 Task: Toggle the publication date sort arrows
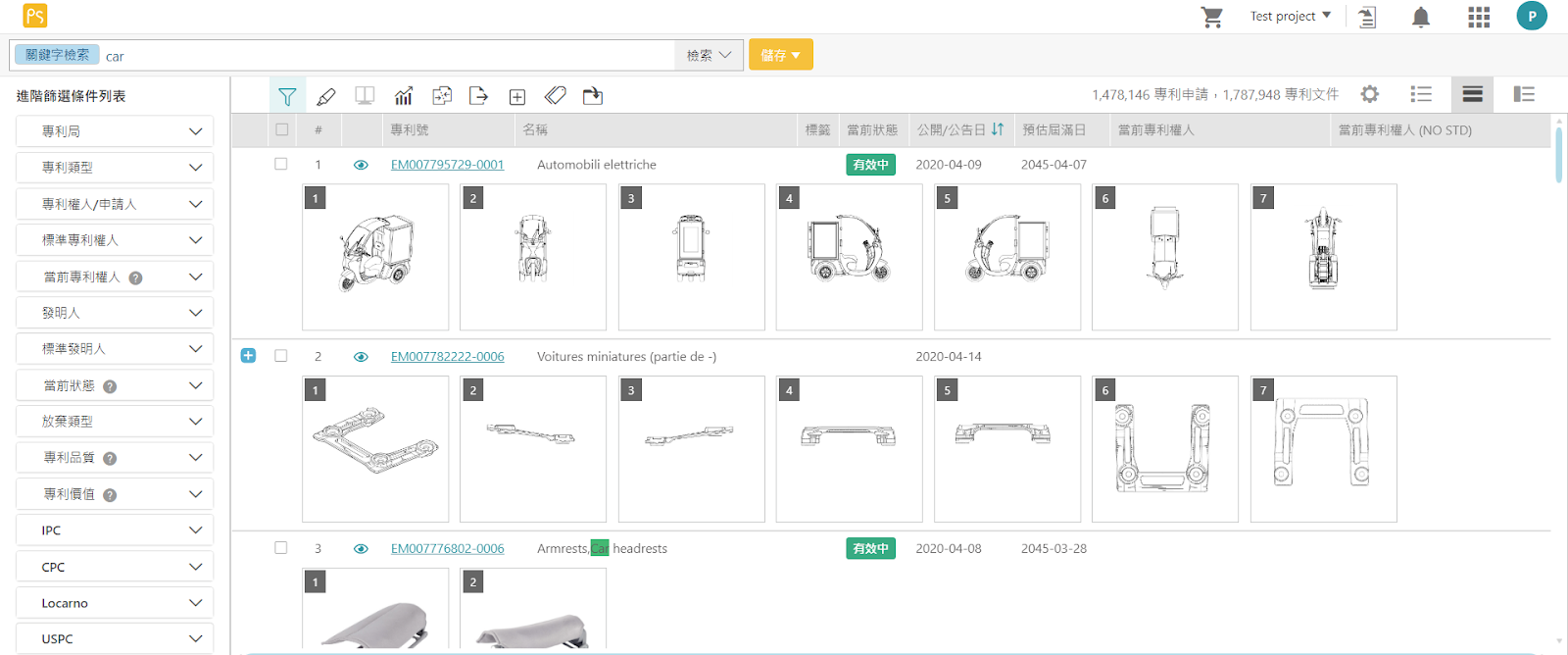[x=998, y=129]
